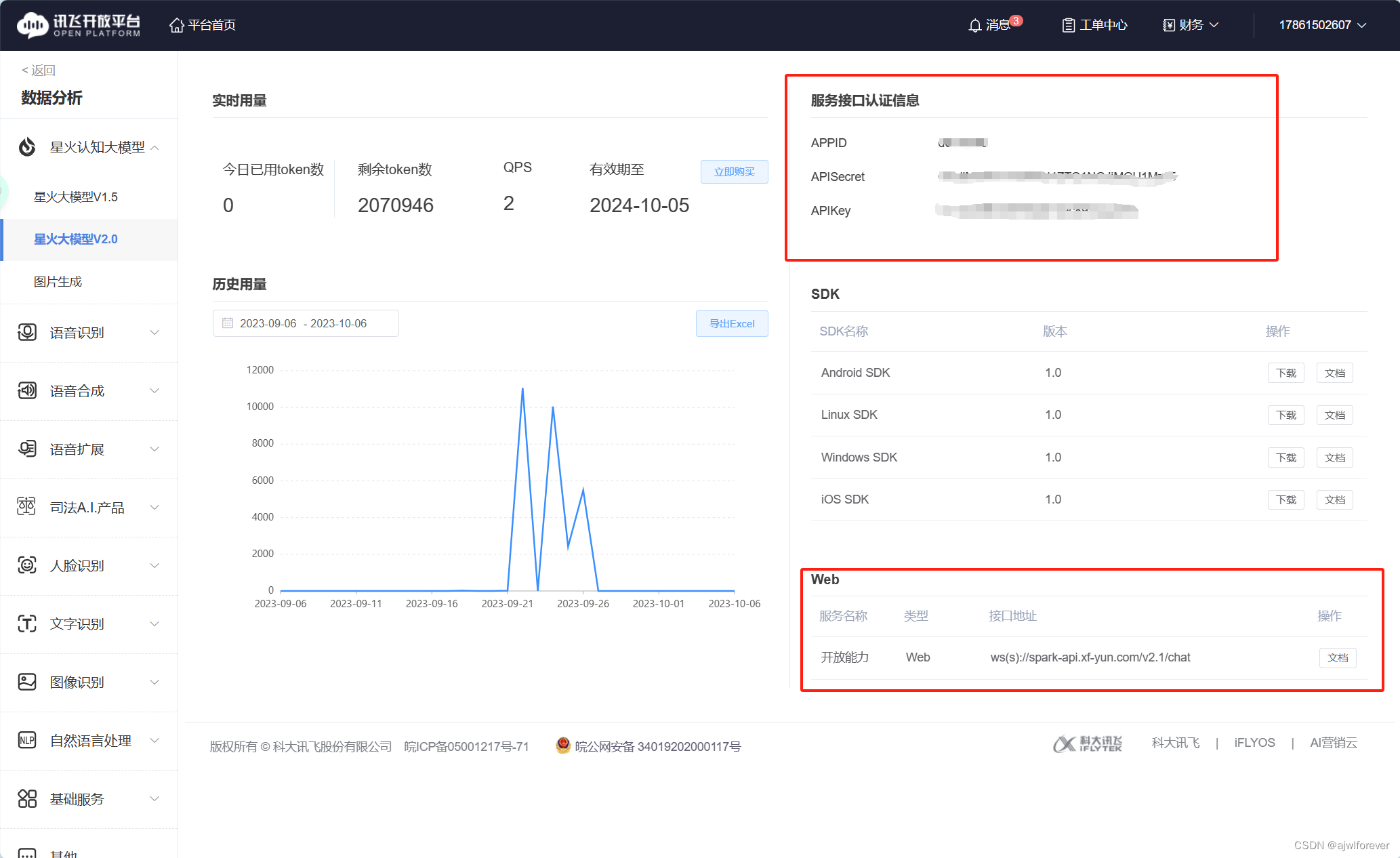Image resolution: width=1400 pixels, height=858 pixels.
Task: Click the NLP 自然语言处理 icon
Action: [27, 740]
